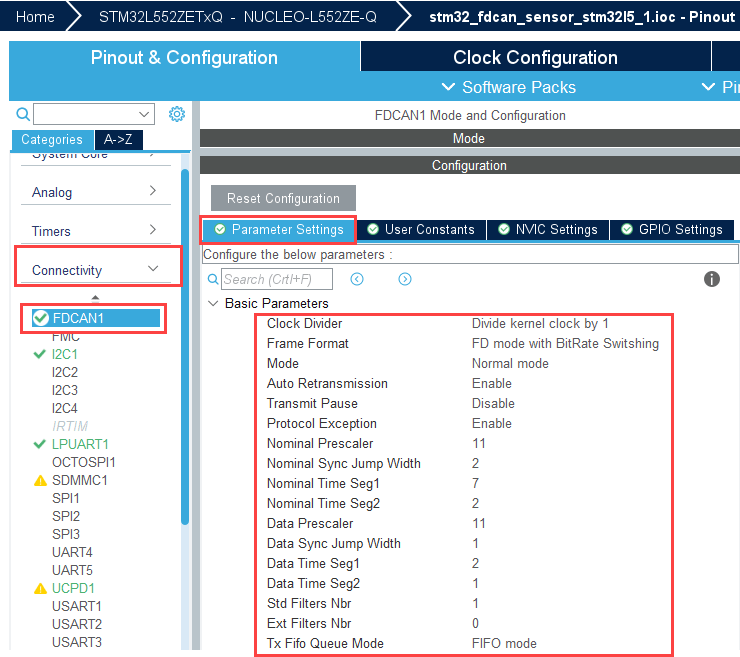Click the next search result arrow icon
Viewport: 740px width, 657px height.
(x=405, y=279)
